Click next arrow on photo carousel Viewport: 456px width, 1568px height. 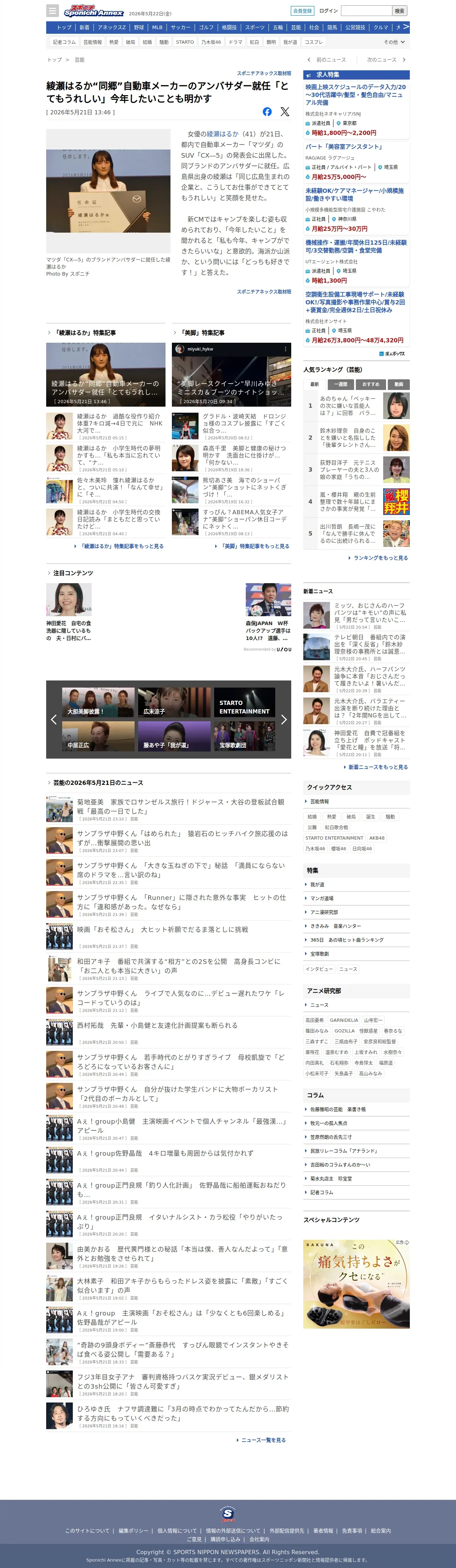pyautogui.click(x=284, y=720)
